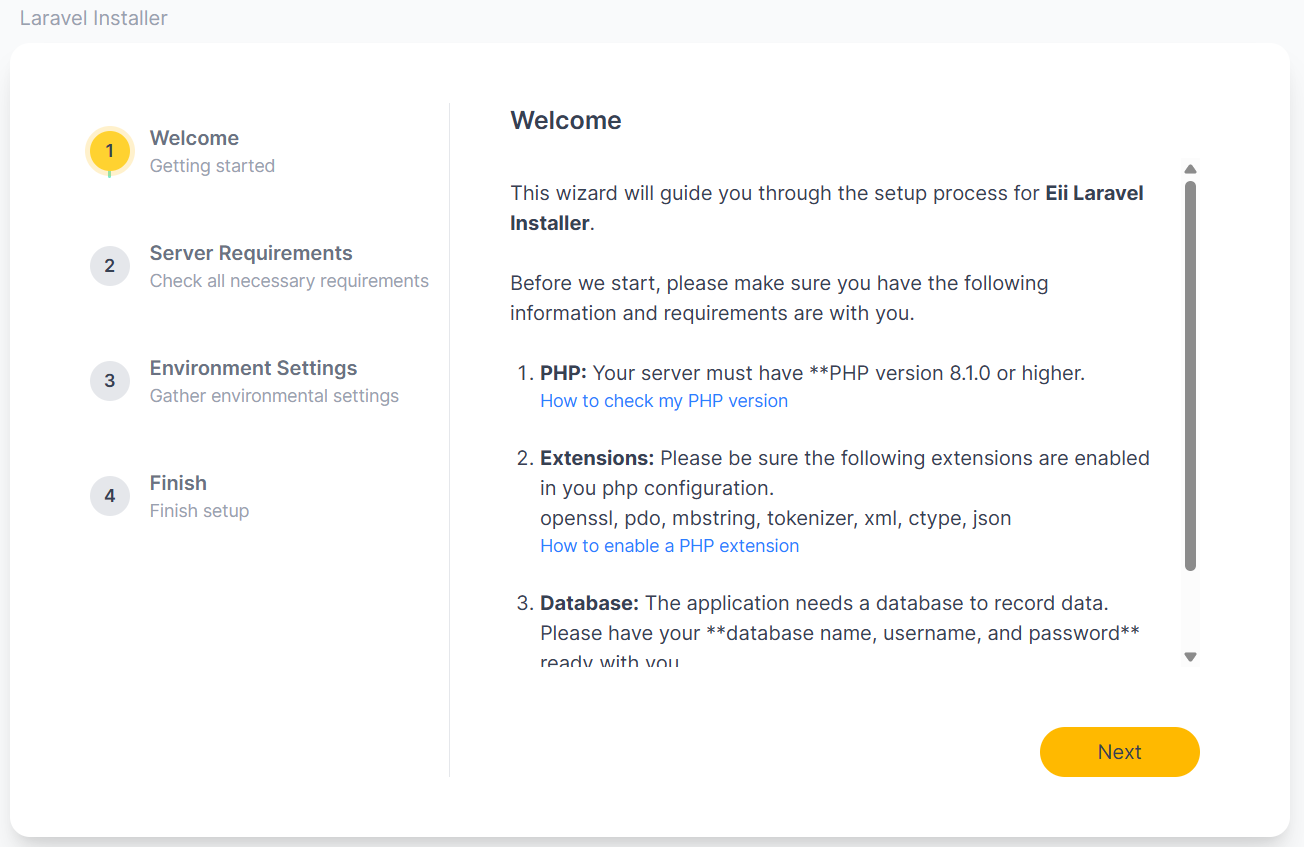Select the 'Finish setup' subtitle text
This screenshot has width=1304, height=847.
point(199,511)
